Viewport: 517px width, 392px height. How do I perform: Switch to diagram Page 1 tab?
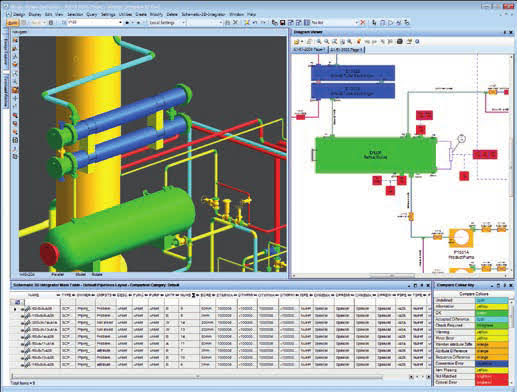309,49
